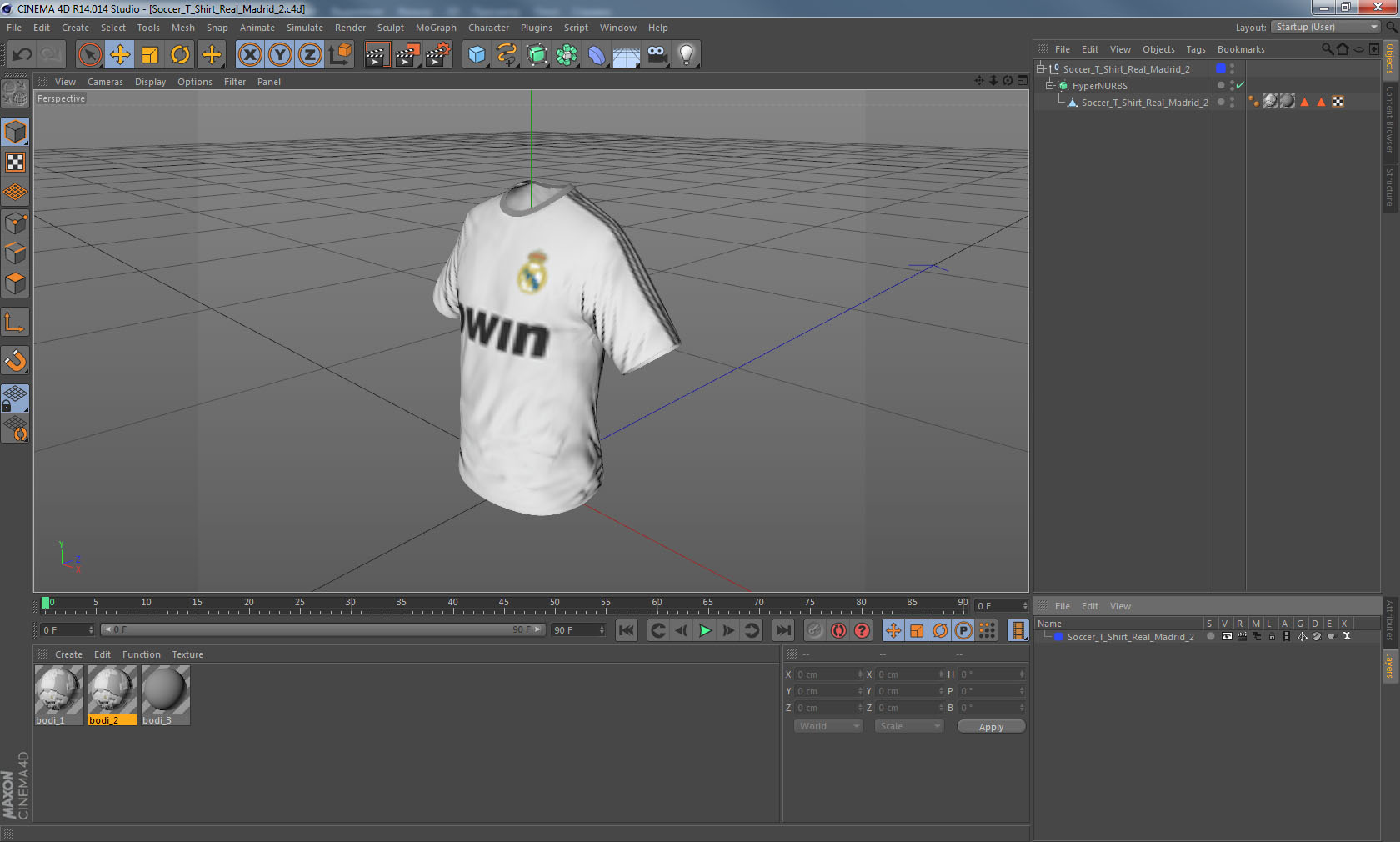Open the Floor environment objects icon
Screen dimensions: 1400x842
627,55
